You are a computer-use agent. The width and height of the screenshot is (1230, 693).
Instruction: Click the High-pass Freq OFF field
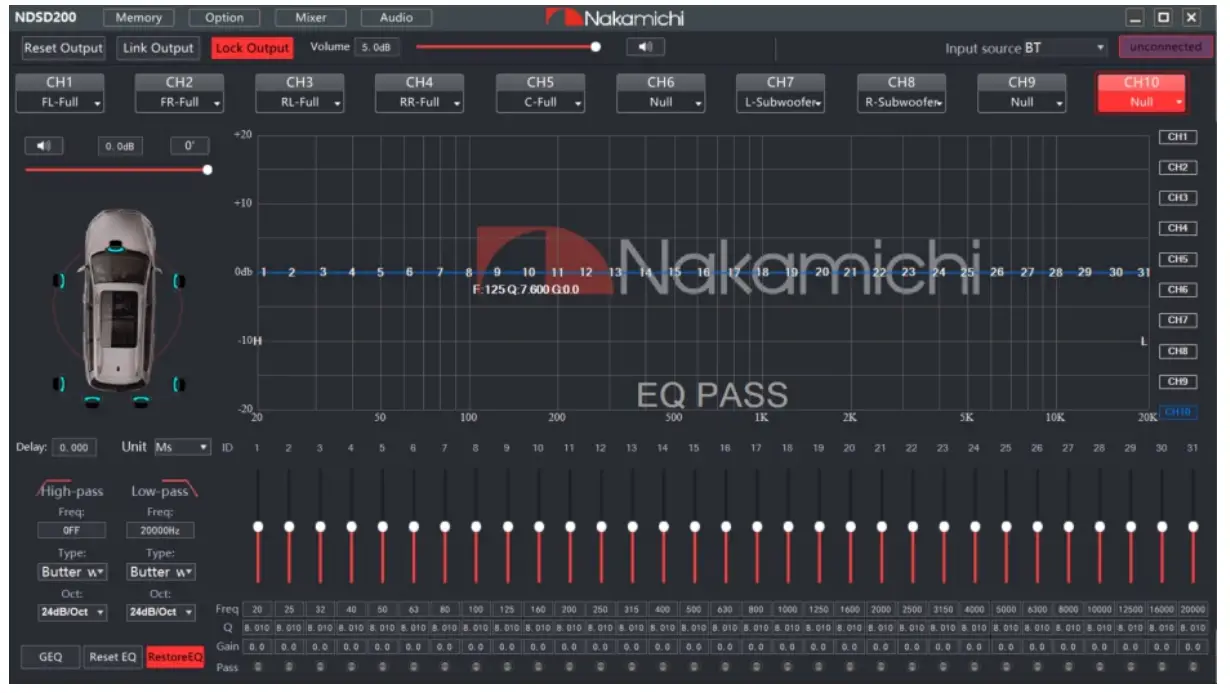pos(70,531)
